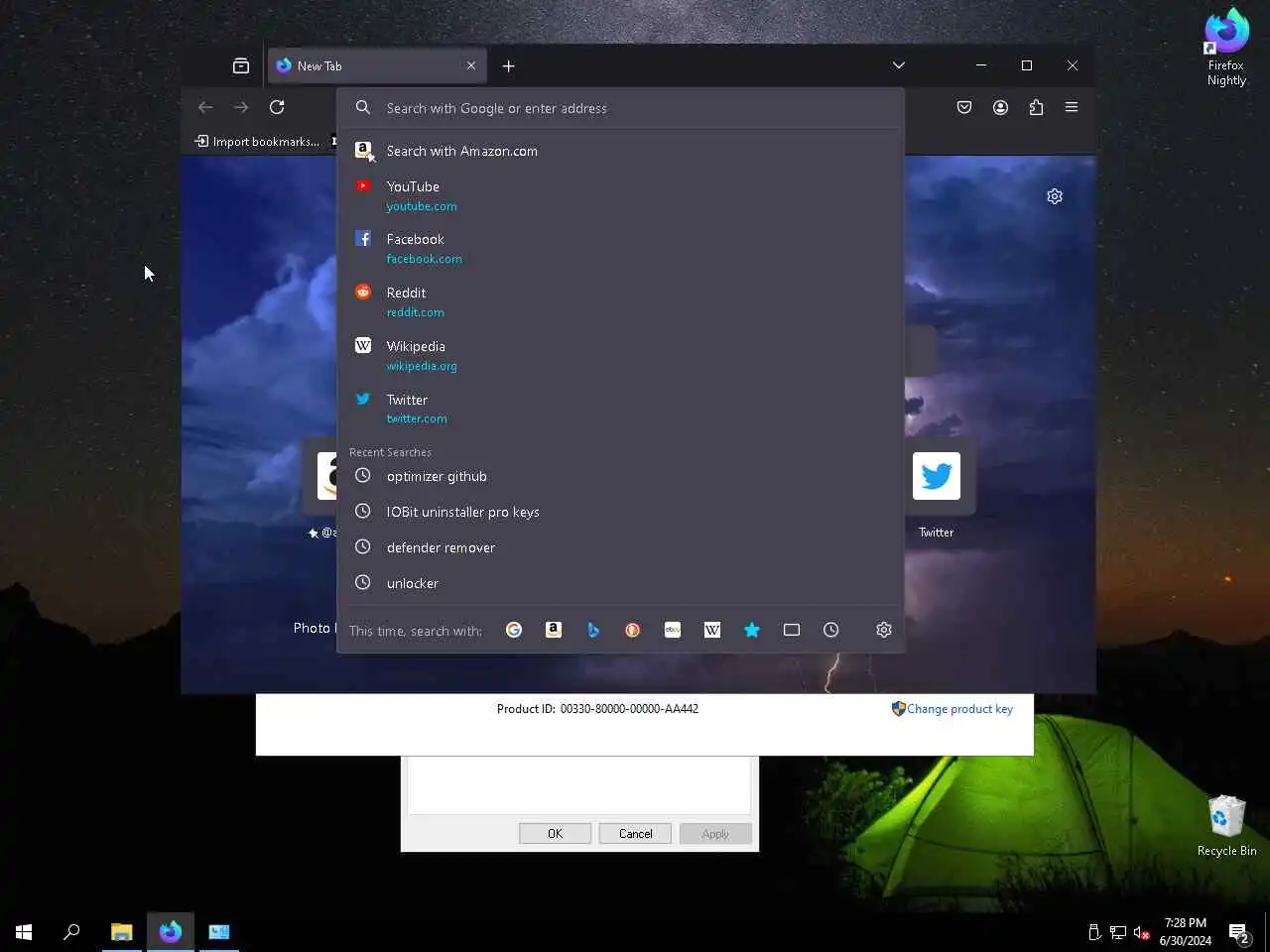1270x952 pixels.
Task: Open the Firefox account icon
Action: pos(1000,107)
